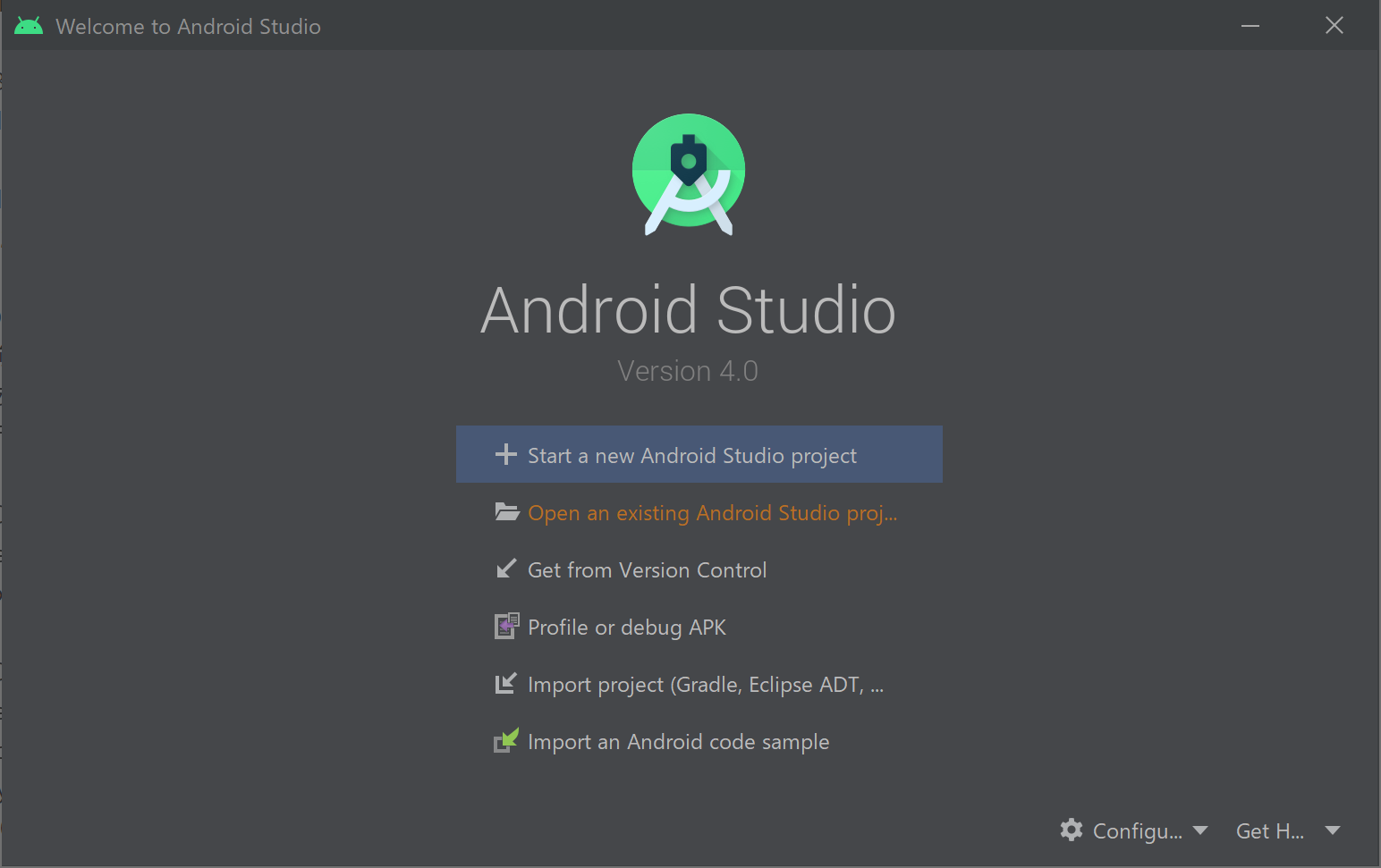Select Import project (Gradle, Eclipse ADT)
This screenshot has width=1381, height=868.
point(699,684)
